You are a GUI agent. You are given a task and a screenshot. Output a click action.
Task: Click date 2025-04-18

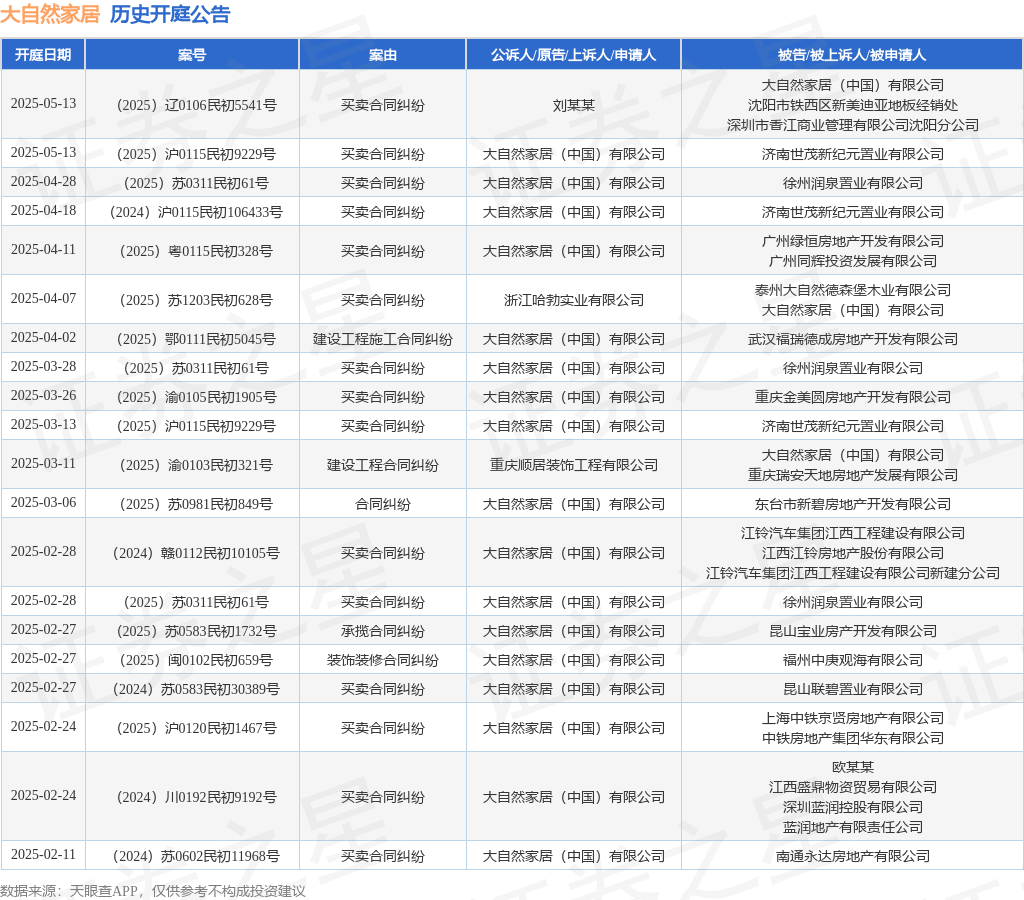[x=43, y=210]
